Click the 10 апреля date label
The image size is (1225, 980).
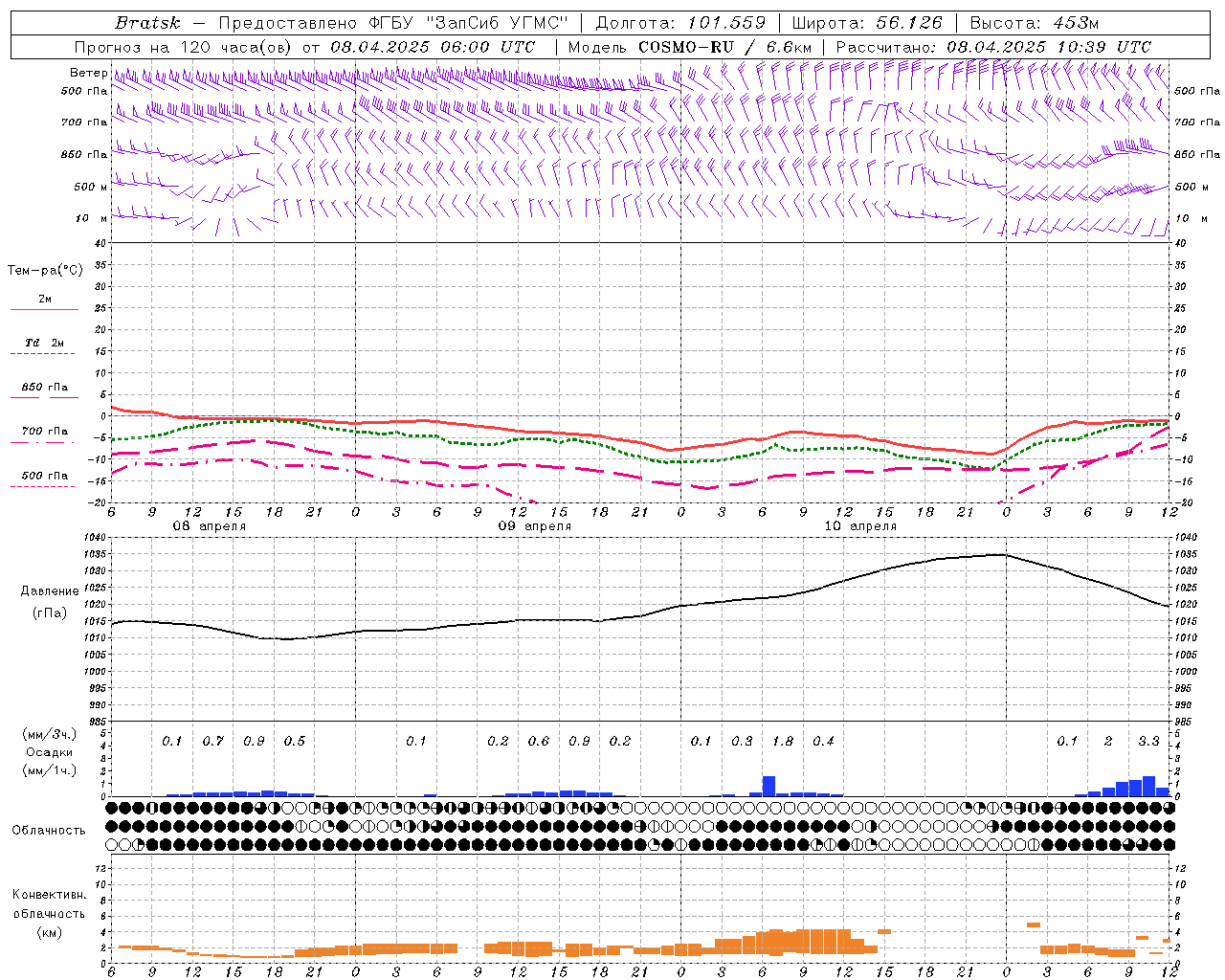[860, 526]
